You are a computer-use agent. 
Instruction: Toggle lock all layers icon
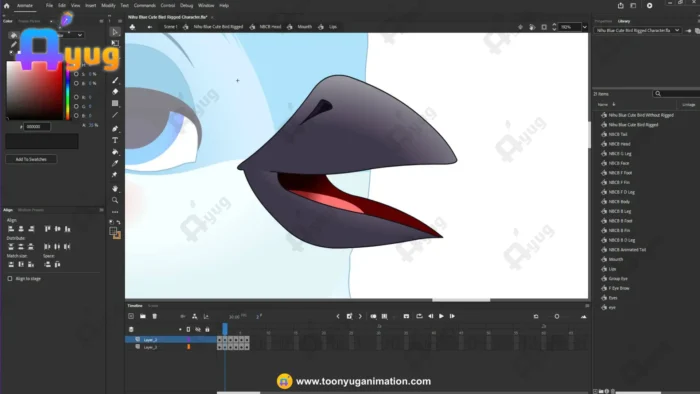pos(207,330)
